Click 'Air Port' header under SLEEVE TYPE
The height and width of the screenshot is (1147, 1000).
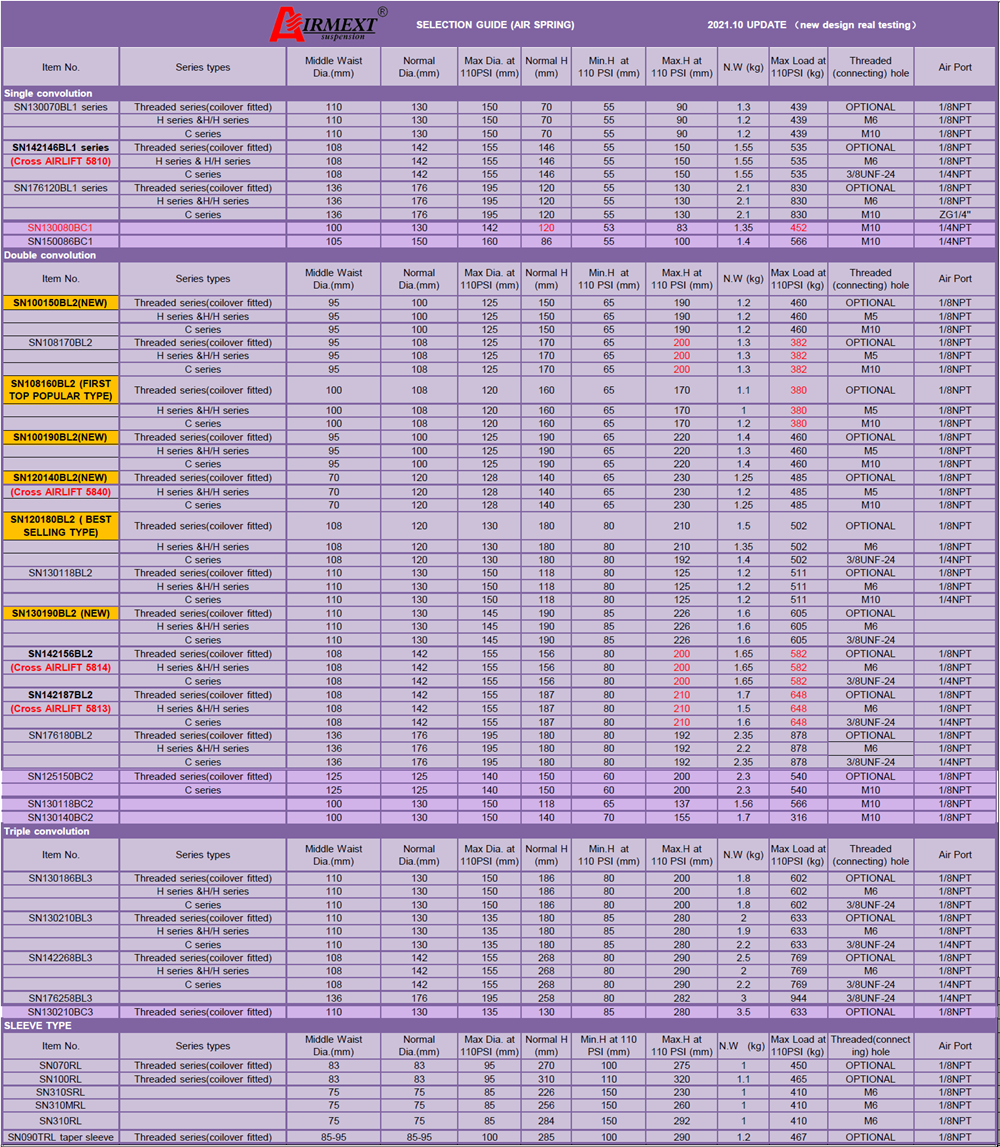pos(955,1046)
